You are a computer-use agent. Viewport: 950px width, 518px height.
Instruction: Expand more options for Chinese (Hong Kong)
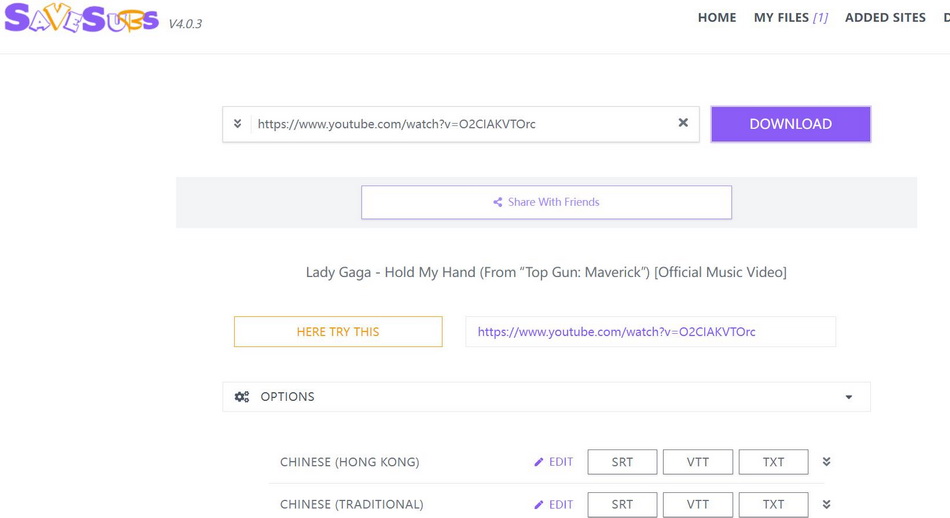pyautogui.click(x=826, y=462)
